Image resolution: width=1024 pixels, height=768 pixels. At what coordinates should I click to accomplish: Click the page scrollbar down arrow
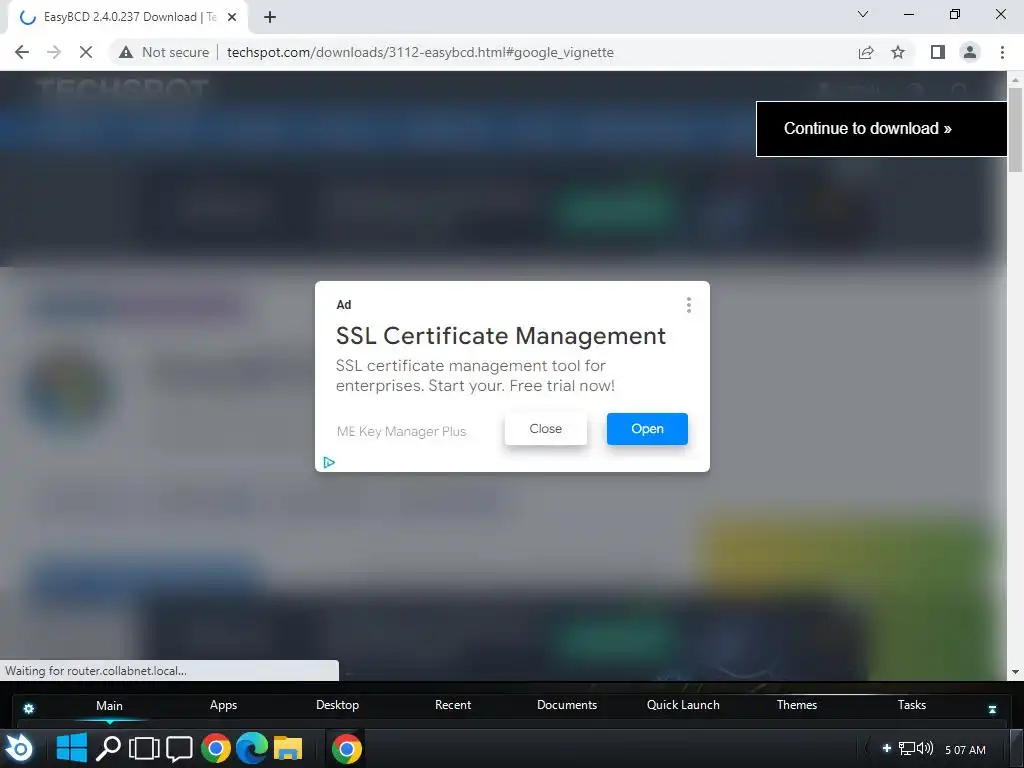point(1015,672)
